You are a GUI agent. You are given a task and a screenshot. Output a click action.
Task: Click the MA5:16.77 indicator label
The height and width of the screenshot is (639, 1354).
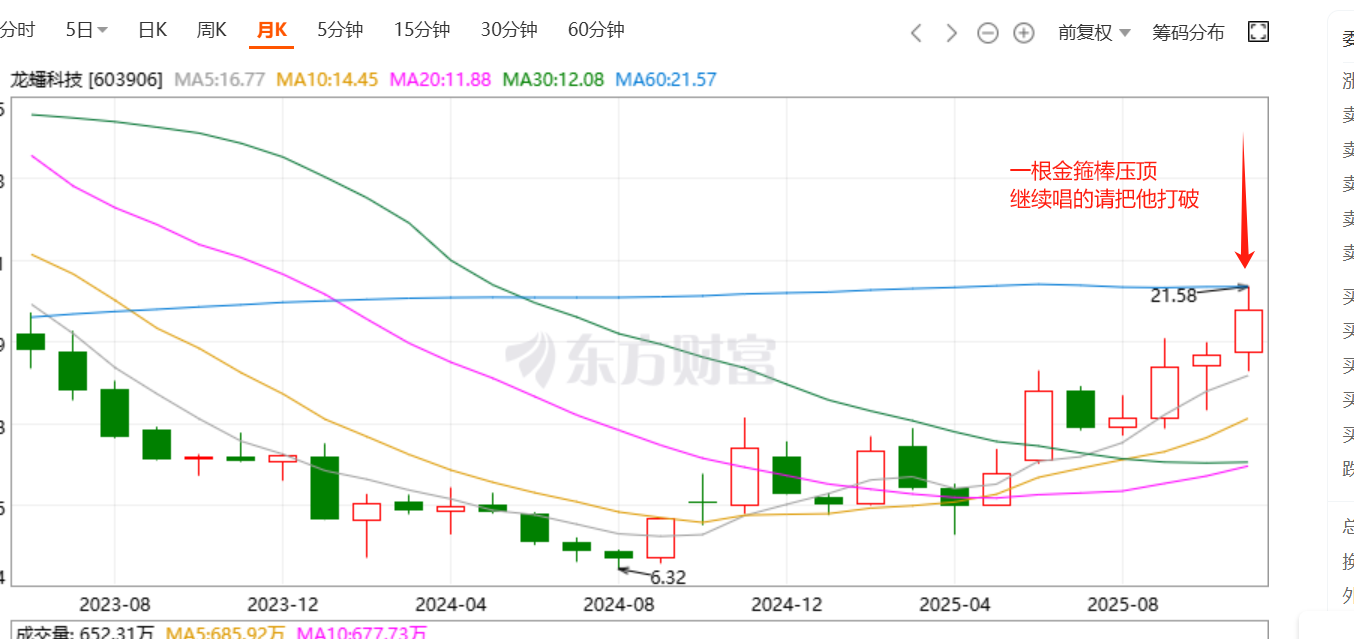(x=220, y=79)
